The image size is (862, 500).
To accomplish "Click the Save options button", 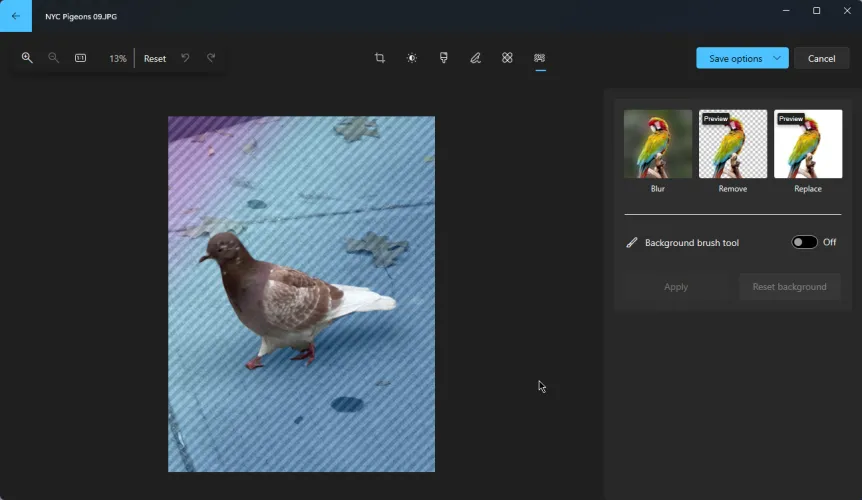I will pyautogui.click(x=735, y=58).
